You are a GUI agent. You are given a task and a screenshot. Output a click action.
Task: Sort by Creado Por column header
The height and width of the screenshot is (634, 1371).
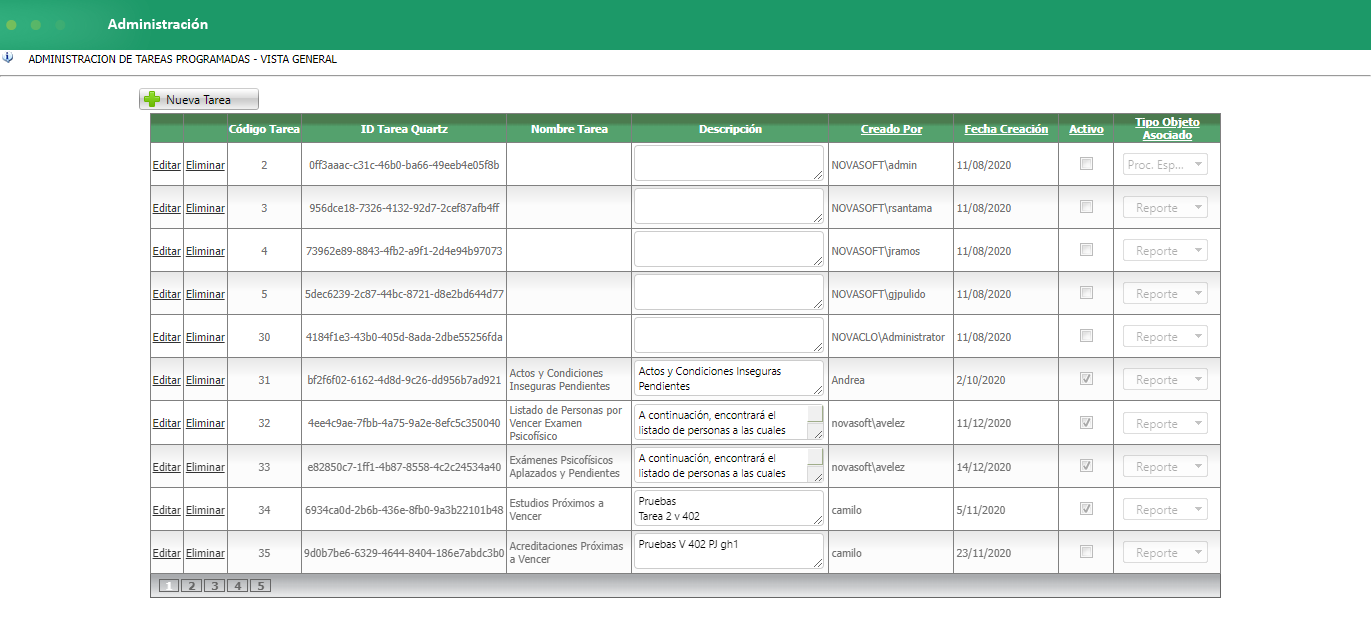891,129
